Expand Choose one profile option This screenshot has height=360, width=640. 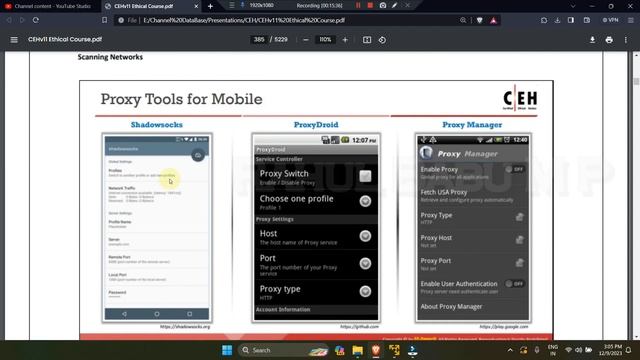coord(365,201)
